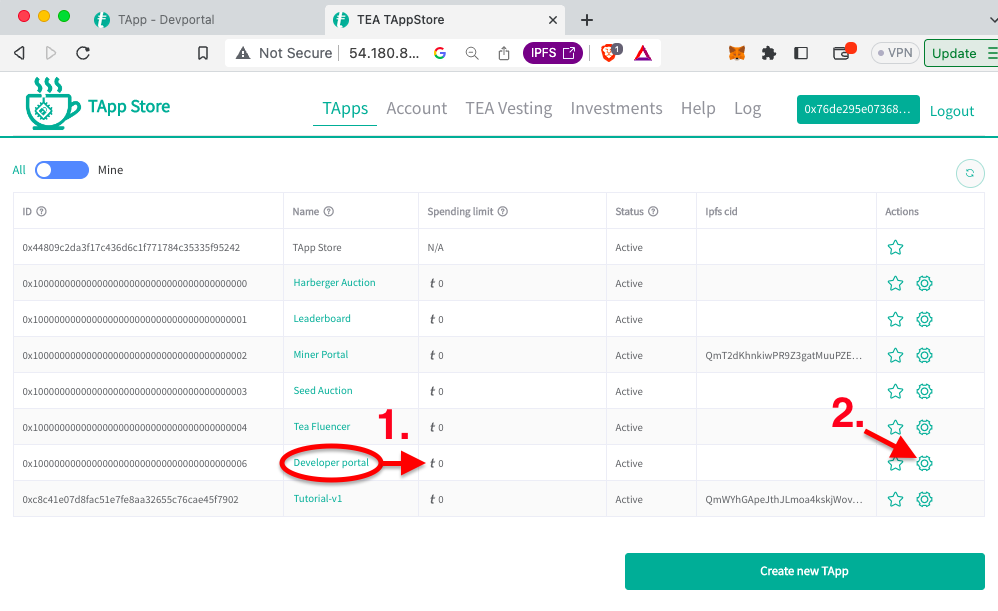Click the wallet address button

pos(857,109)
